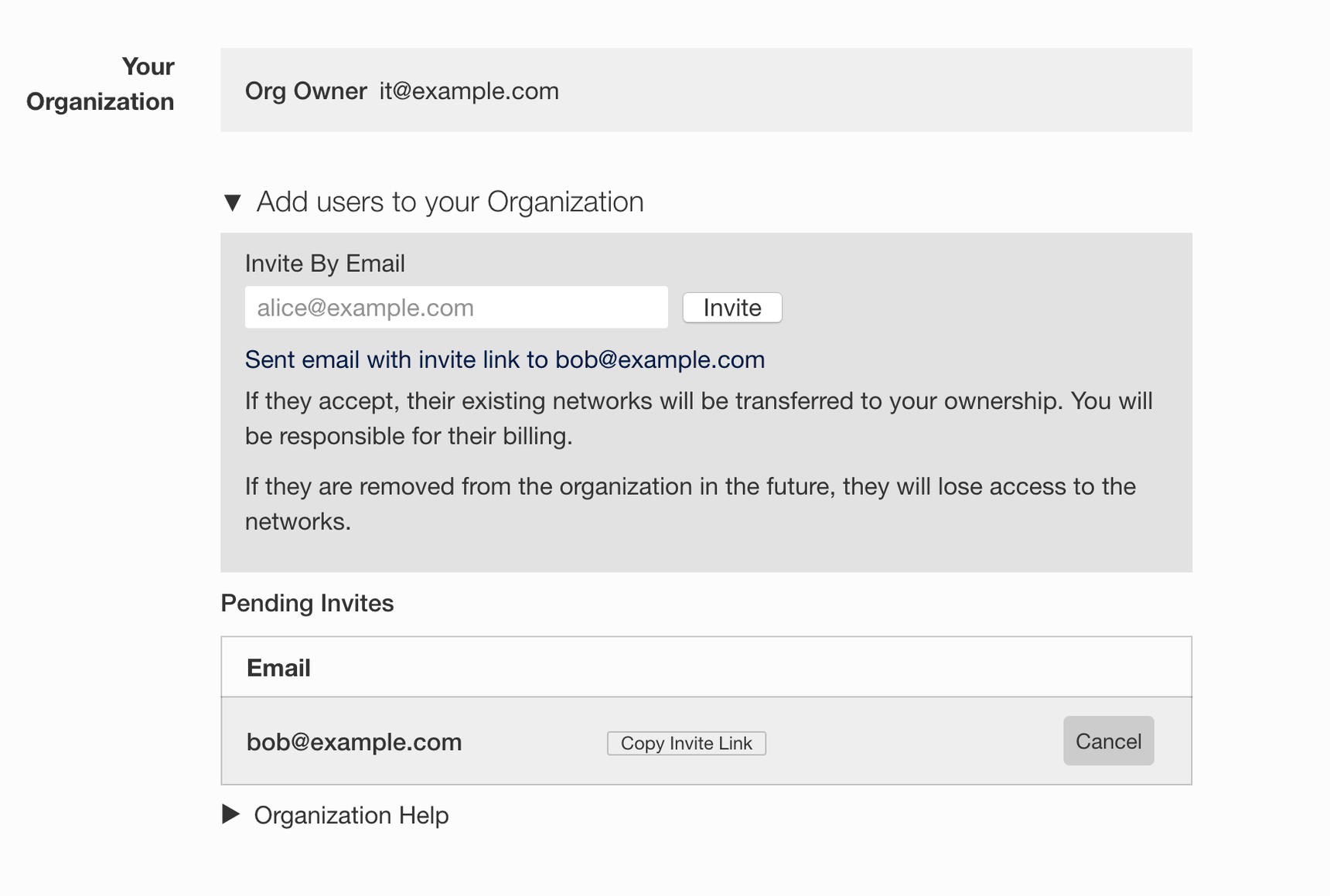The image size is (1330, 896).
Task: Cancel the pending invite for bob@example.com
Action: pyautogui.click(x=1107, y=741)
